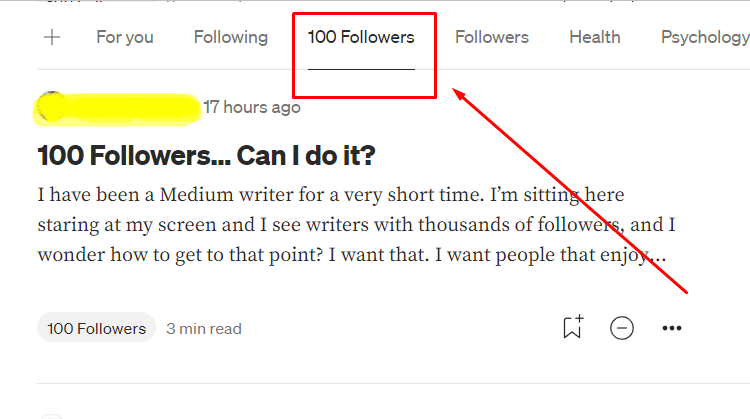Click the 17 hours ago timestamp

(252, 107)
